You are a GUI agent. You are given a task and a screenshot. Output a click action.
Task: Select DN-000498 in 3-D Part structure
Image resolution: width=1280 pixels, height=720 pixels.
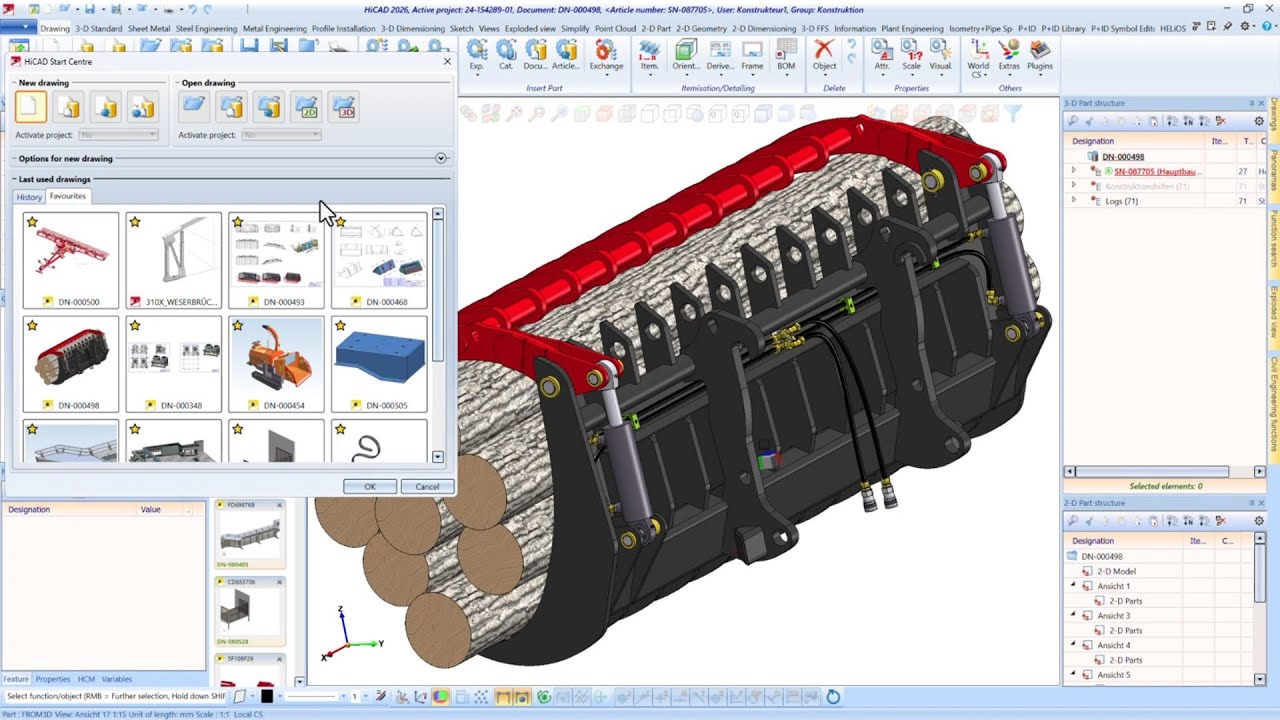(1123, 157)
